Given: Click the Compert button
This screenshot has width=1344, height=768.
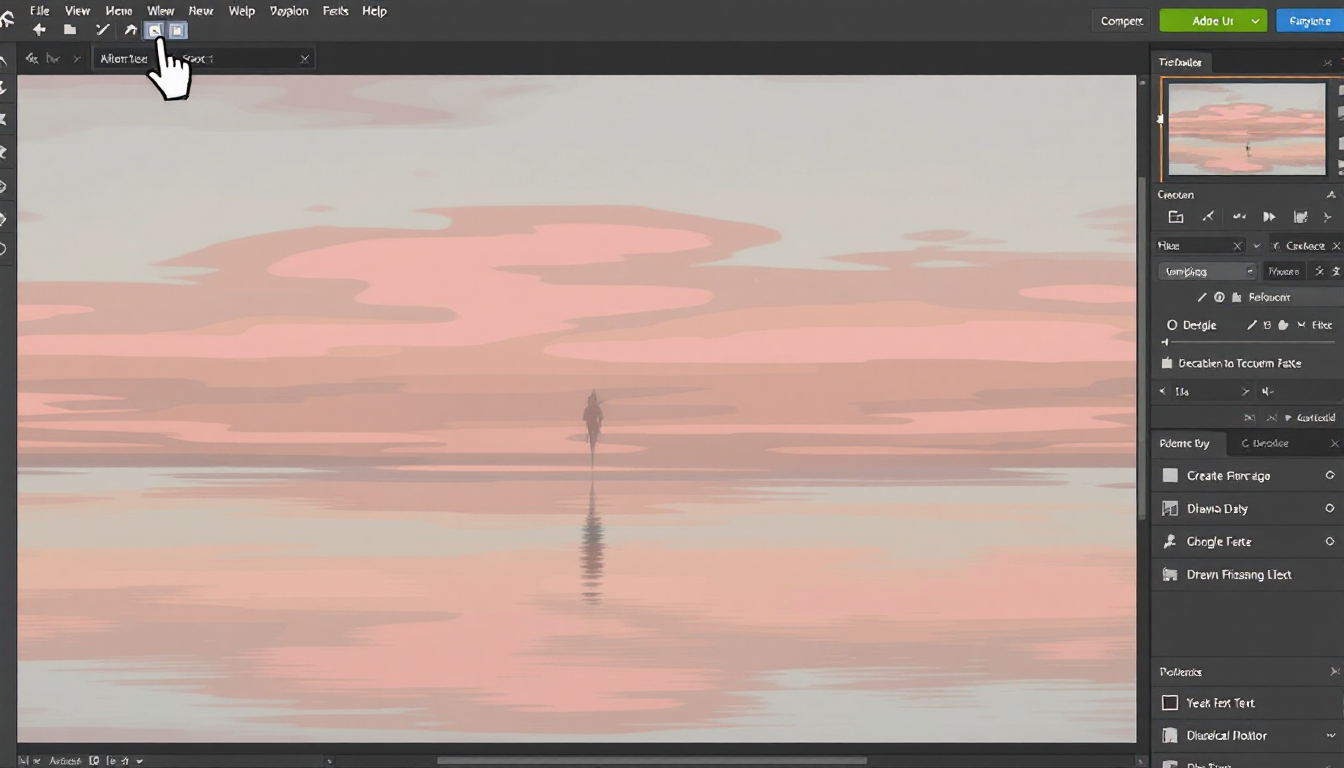Looking at the screenshot, I should point(1121,21).
